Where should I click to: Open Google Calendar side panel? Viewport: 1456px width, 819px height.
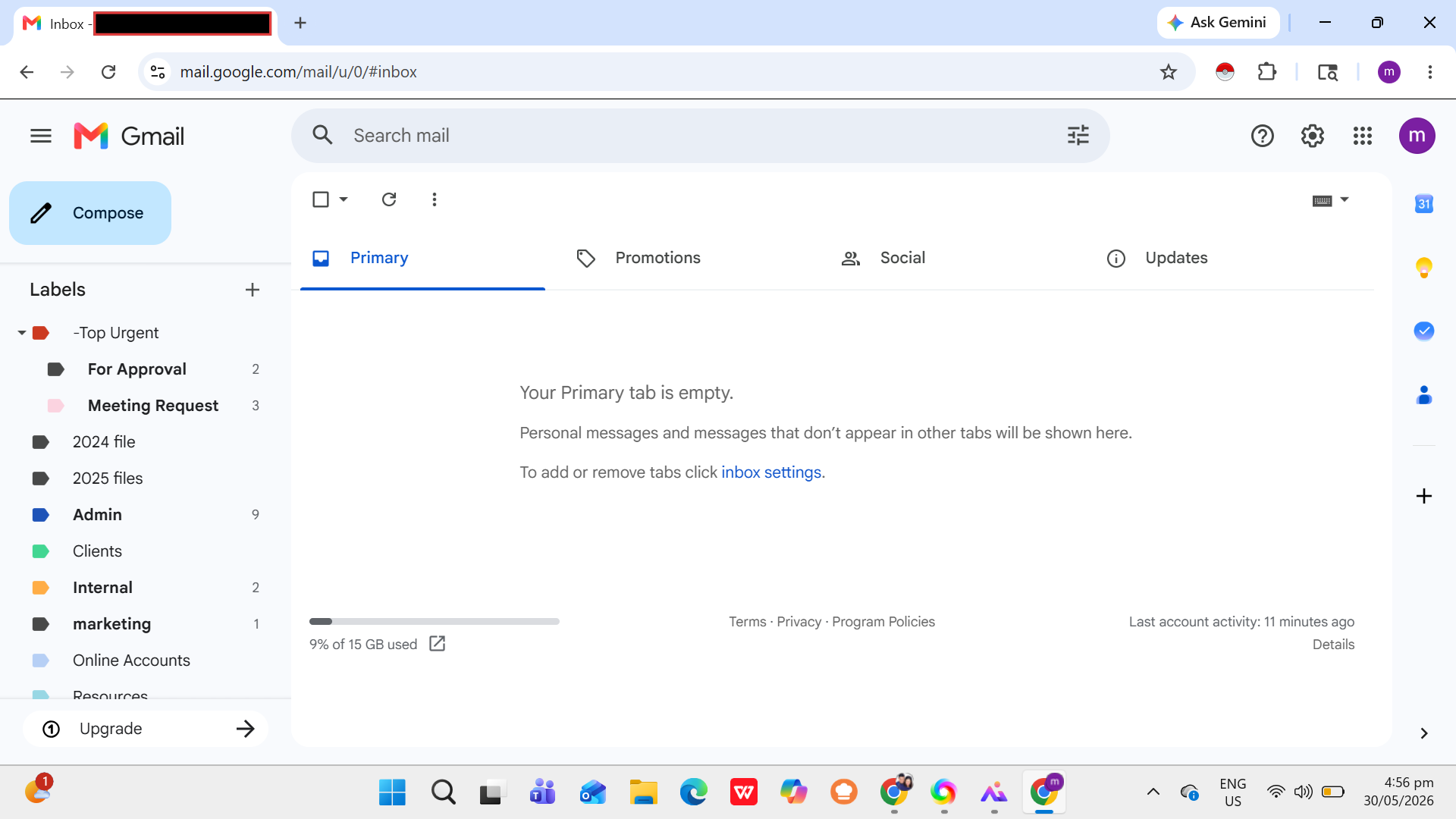(x=1423, y=203)
